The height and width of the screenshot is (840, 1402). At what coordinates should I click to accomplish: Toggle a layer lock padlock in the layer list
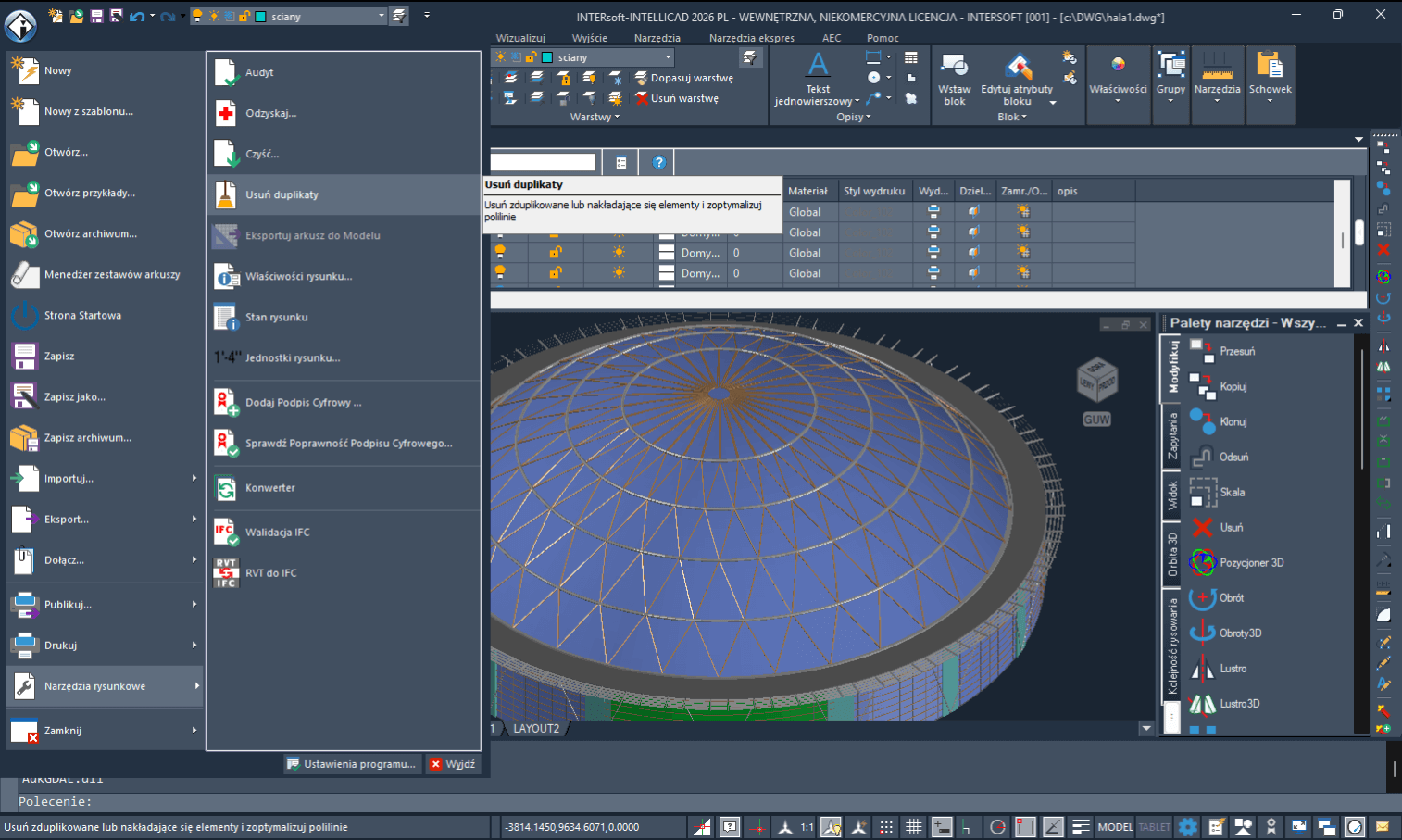click(556, 252)
